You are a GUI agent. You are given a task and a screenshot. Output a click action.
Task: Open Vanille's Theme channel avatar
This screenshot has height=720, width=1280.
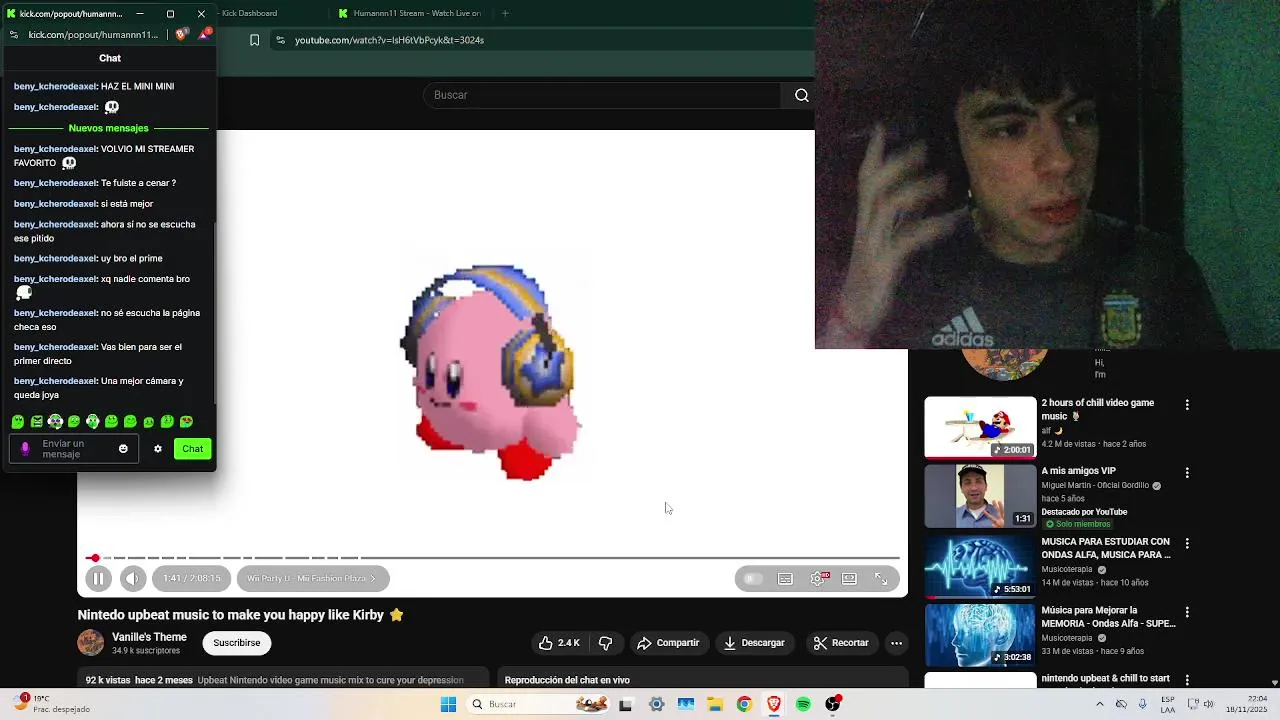(x=91, y=643)
